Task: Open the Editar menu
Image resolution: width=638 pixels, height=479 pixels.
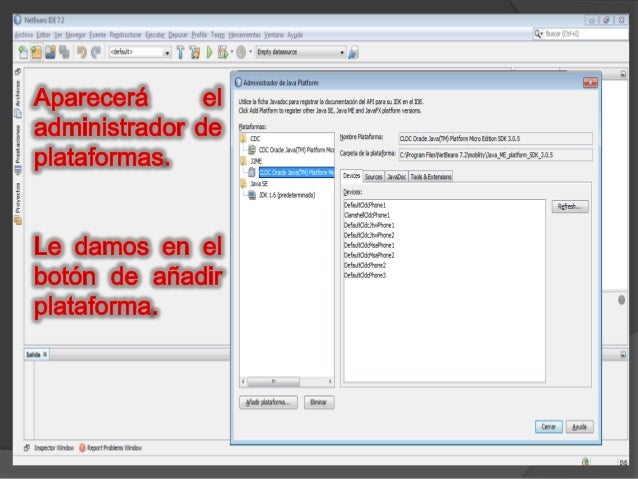Action: [43, 35]
